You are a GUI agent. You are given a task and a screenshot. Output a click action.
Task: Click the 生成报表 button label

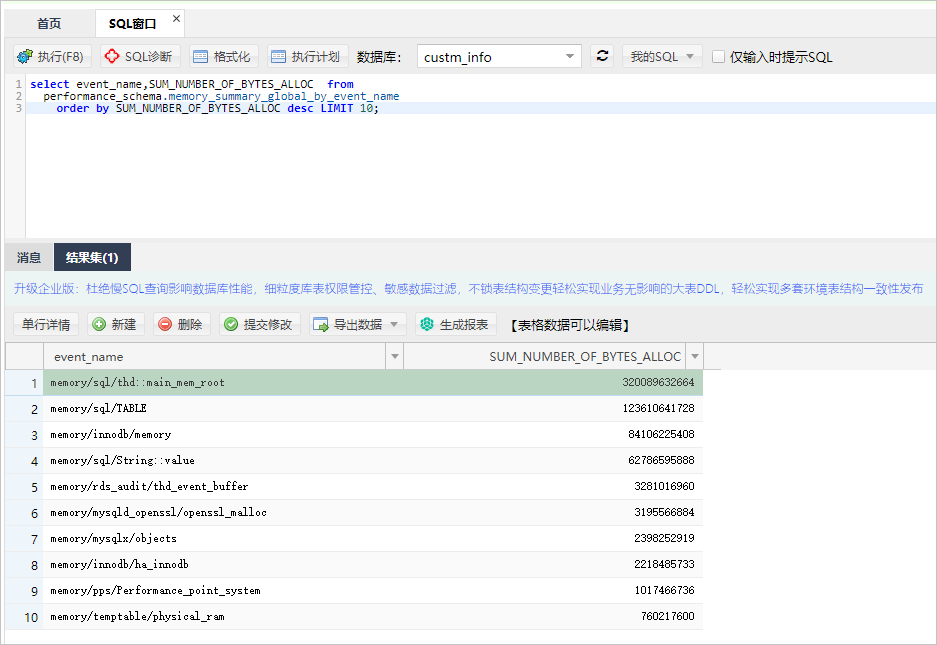[464, 325]
